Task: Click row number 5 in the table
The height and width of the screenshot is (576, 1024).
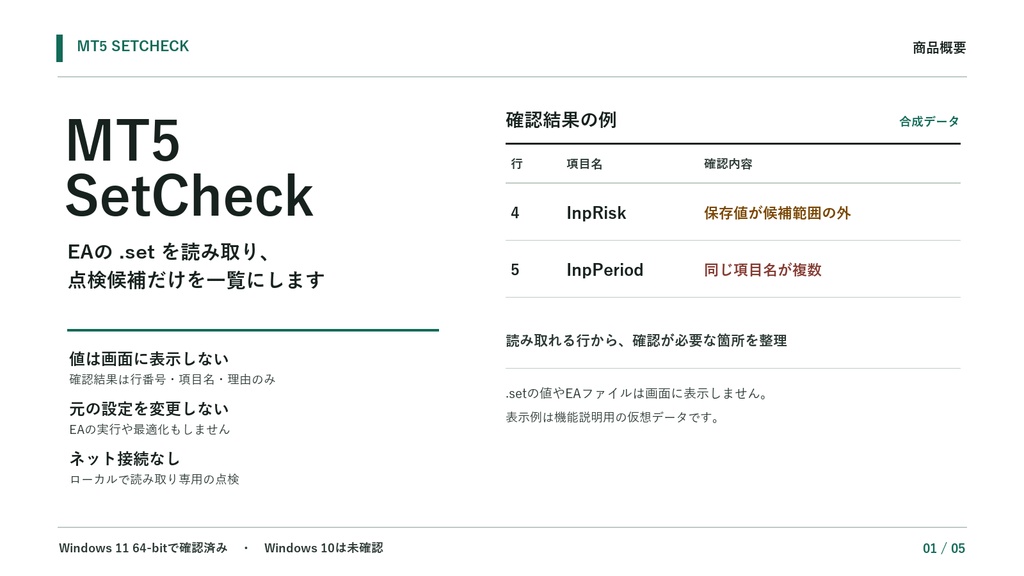Action: tap(515, 270)
